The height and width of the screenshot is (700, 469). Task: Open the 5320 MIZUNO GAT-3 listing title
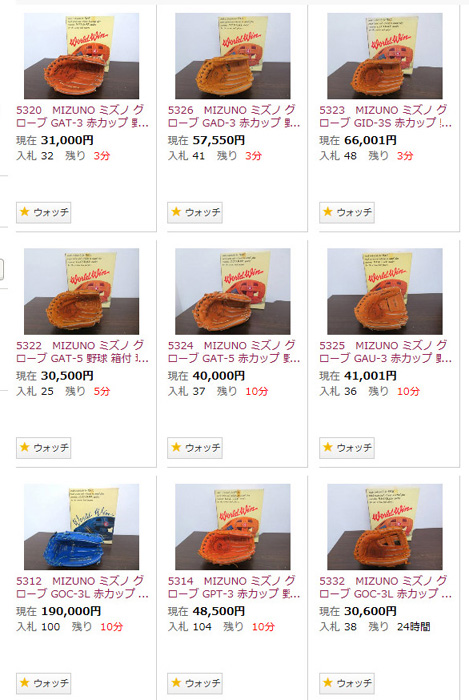coord(82,116)
